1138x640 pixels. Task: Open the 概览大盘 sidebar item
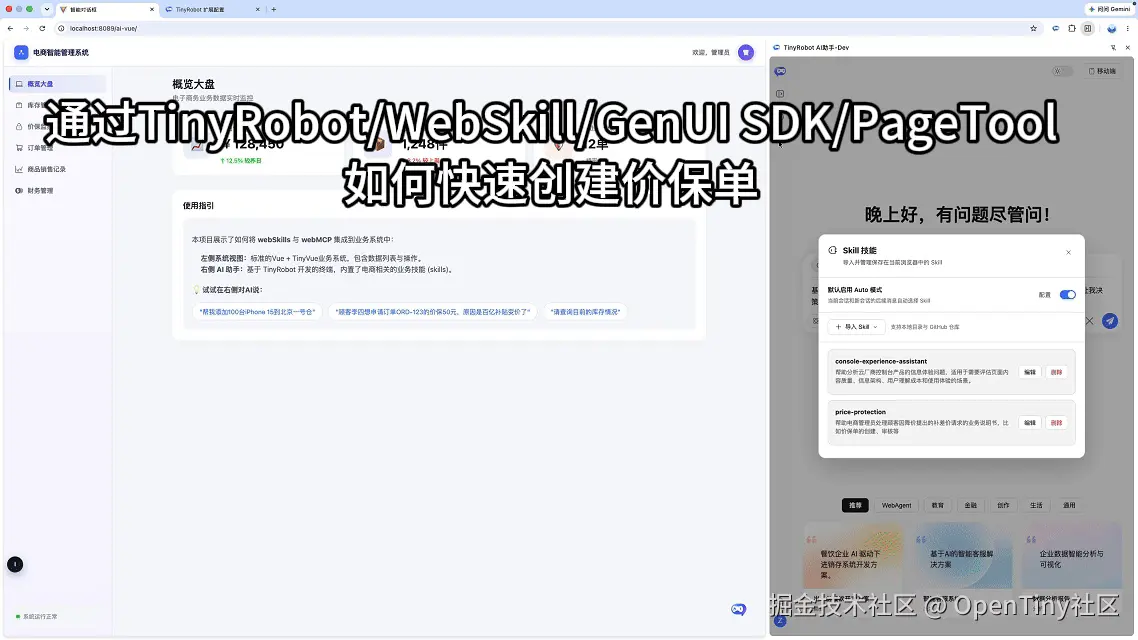(x=58, y=83)
